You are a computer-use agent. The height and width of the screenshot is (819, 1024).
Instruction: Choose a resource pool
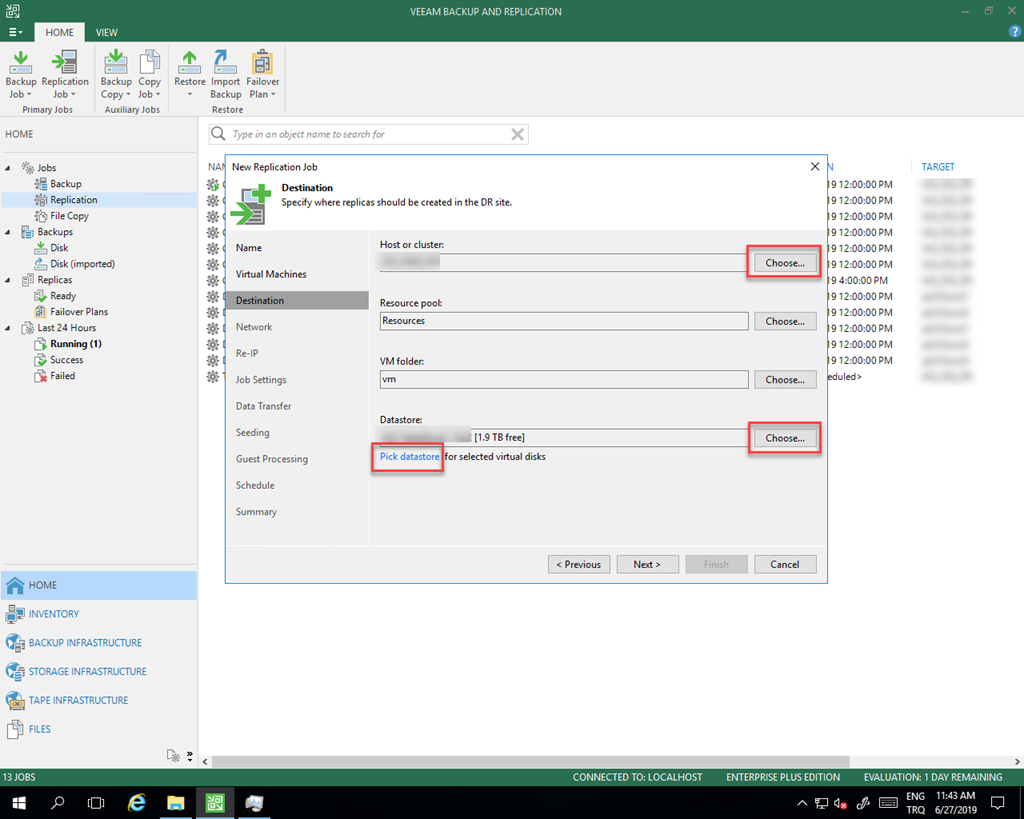click(x=785, y=321)
